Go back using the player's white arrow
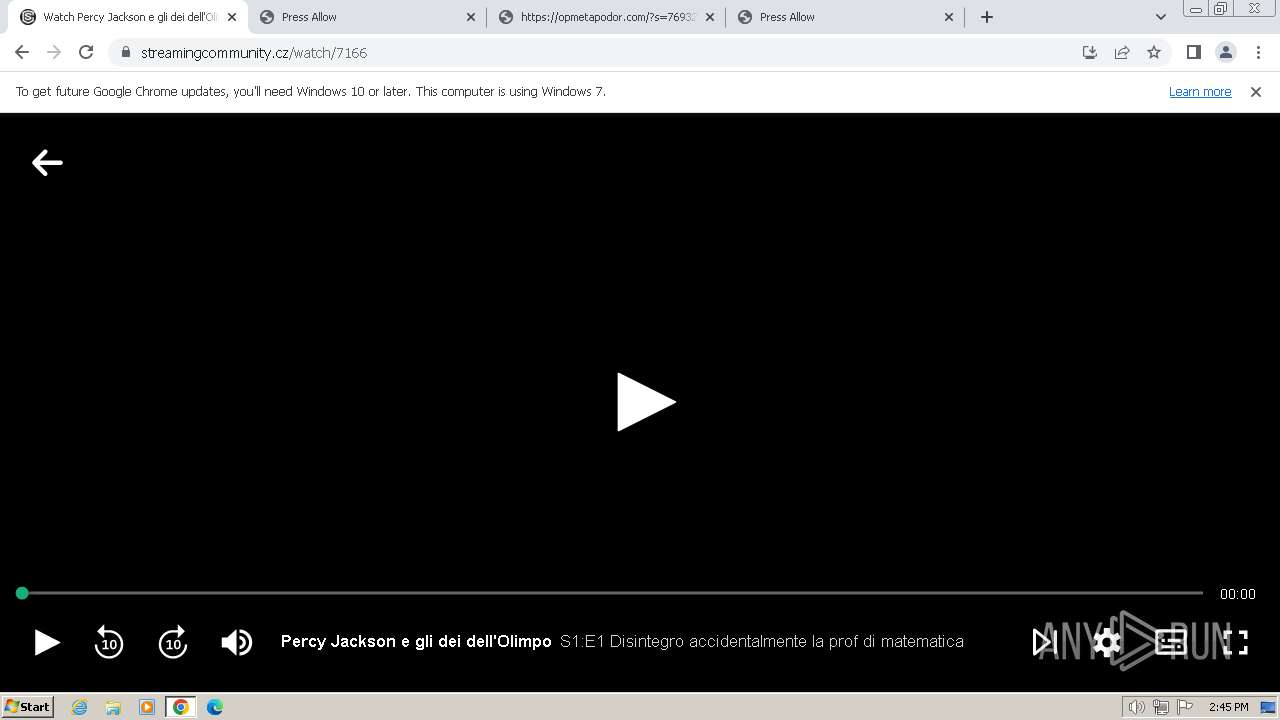1280x720 pixels. pyautogui.click(x=47, y=162)
